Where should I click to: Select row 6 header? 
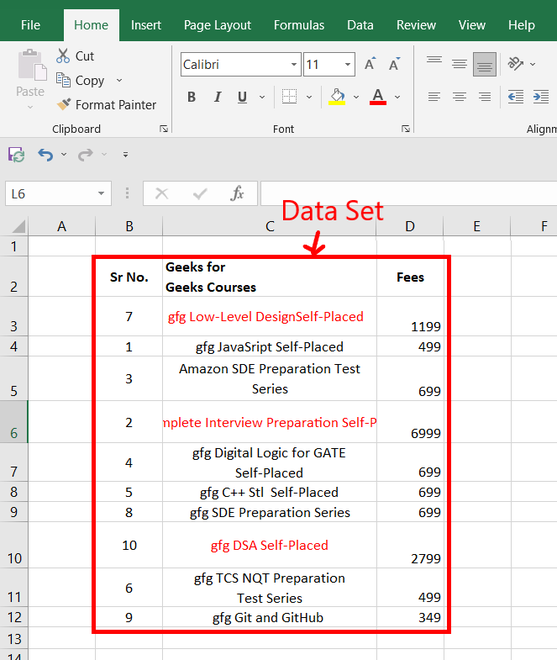(x=14, y=421)
